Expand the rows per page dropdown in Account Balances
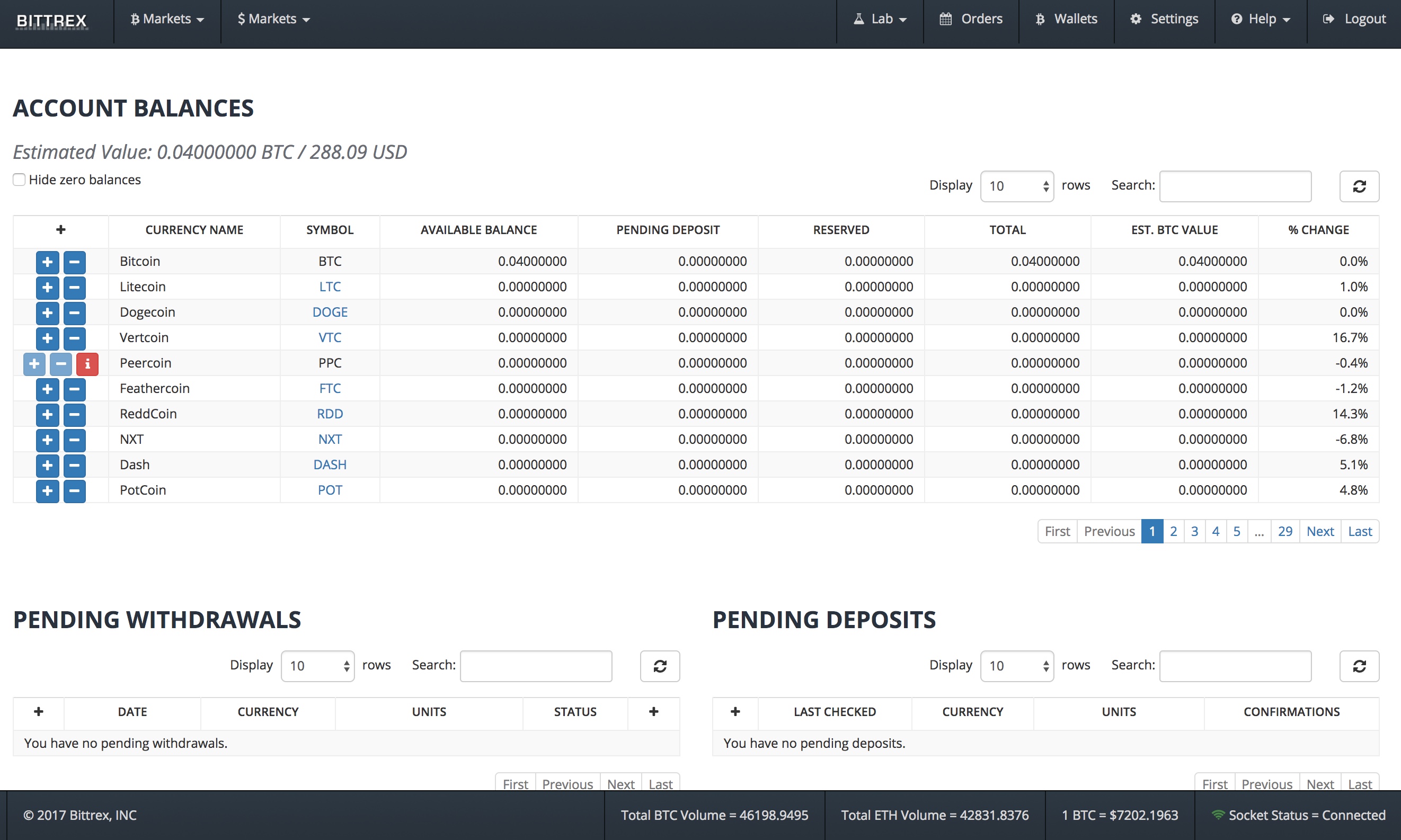 pos(1014,184)
